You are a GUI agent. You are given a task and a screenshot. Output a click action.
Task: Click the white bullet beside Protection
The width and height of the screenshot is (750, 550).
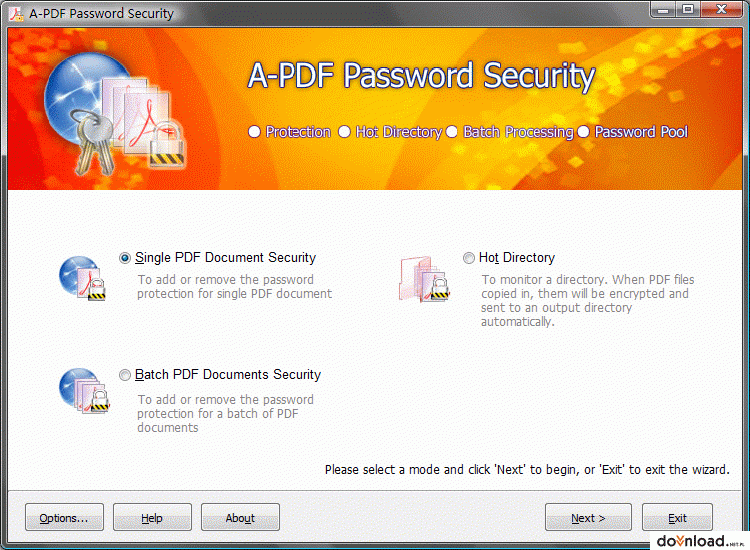tap(254, 132)
